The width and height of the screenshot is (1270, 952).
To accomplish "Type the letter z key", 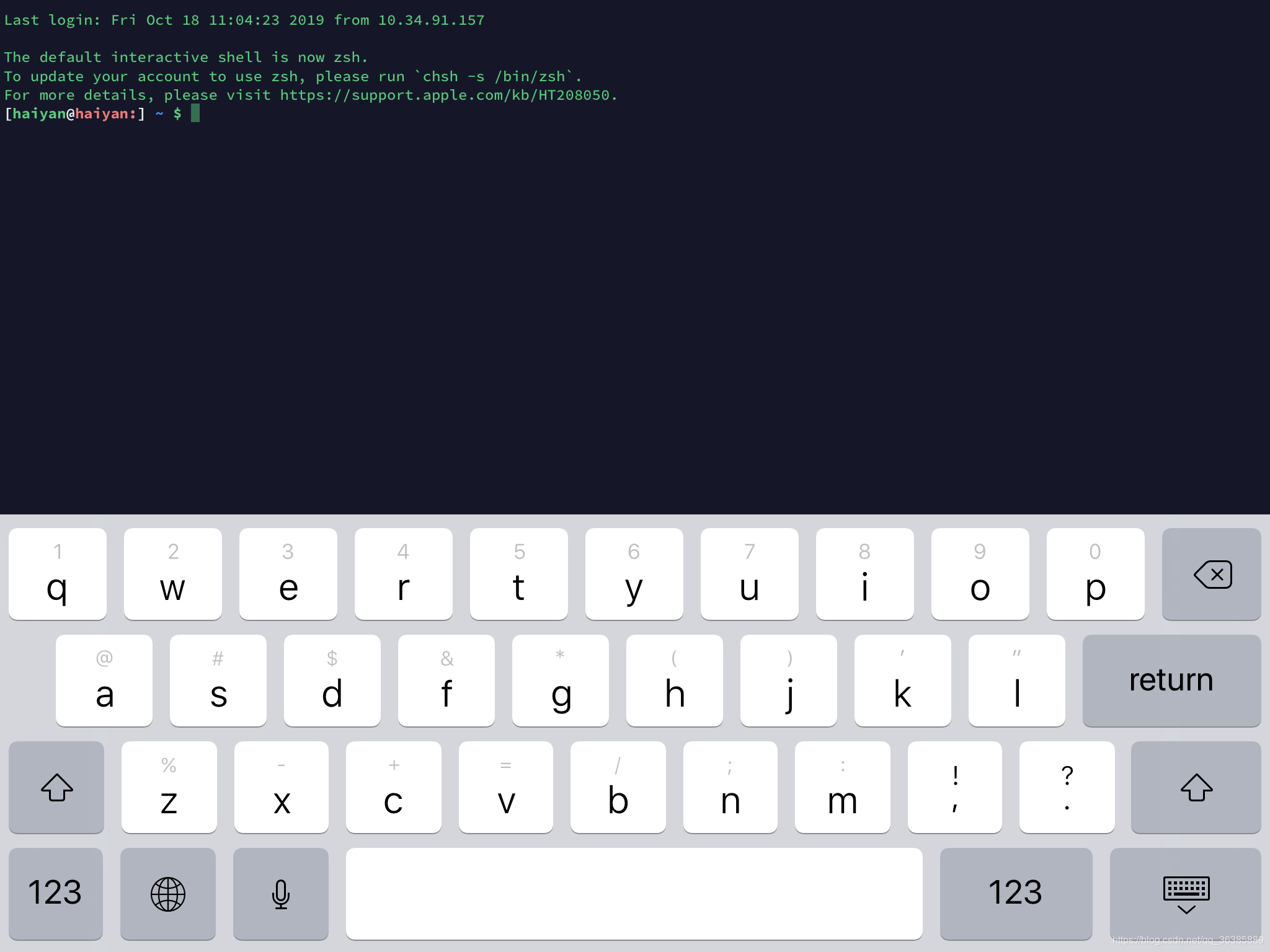I will click(x=169, y=787).
